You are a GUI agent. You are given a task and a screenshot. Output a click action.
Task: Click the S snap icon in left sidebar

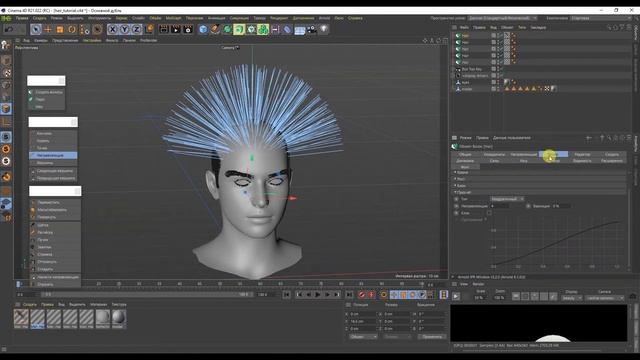[x=6, y=137]
